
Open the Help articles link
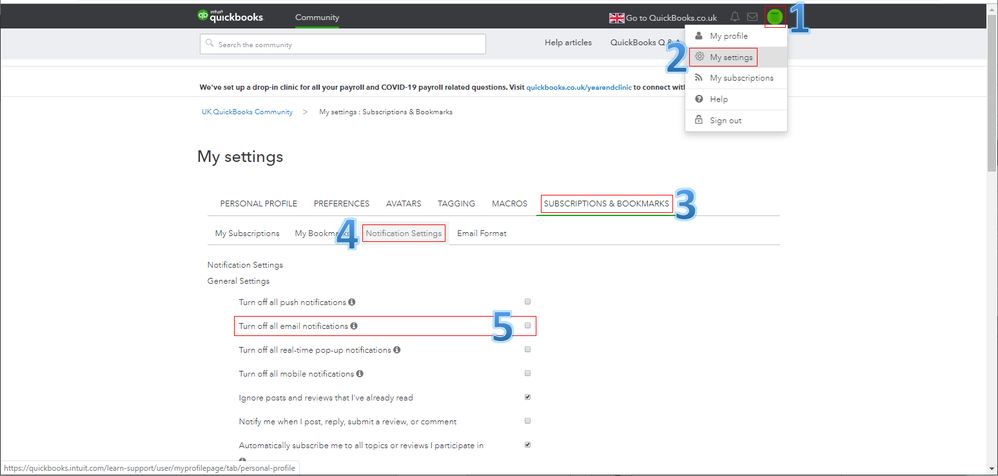pyautogui.click(x=568, y=43)
